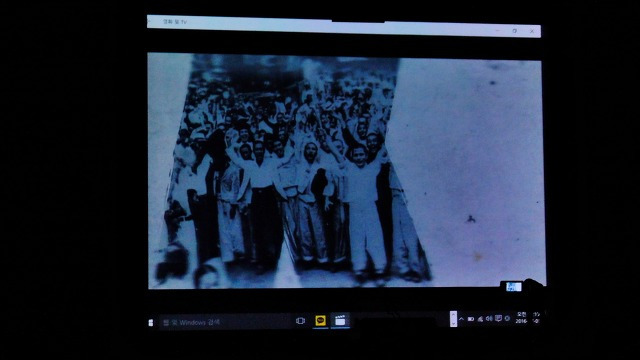Image resolution: width=640 pixels, height=360 pixels.
Task: Select the Movies & TV clapperboard taskbar icon
Action: [340, 321]
